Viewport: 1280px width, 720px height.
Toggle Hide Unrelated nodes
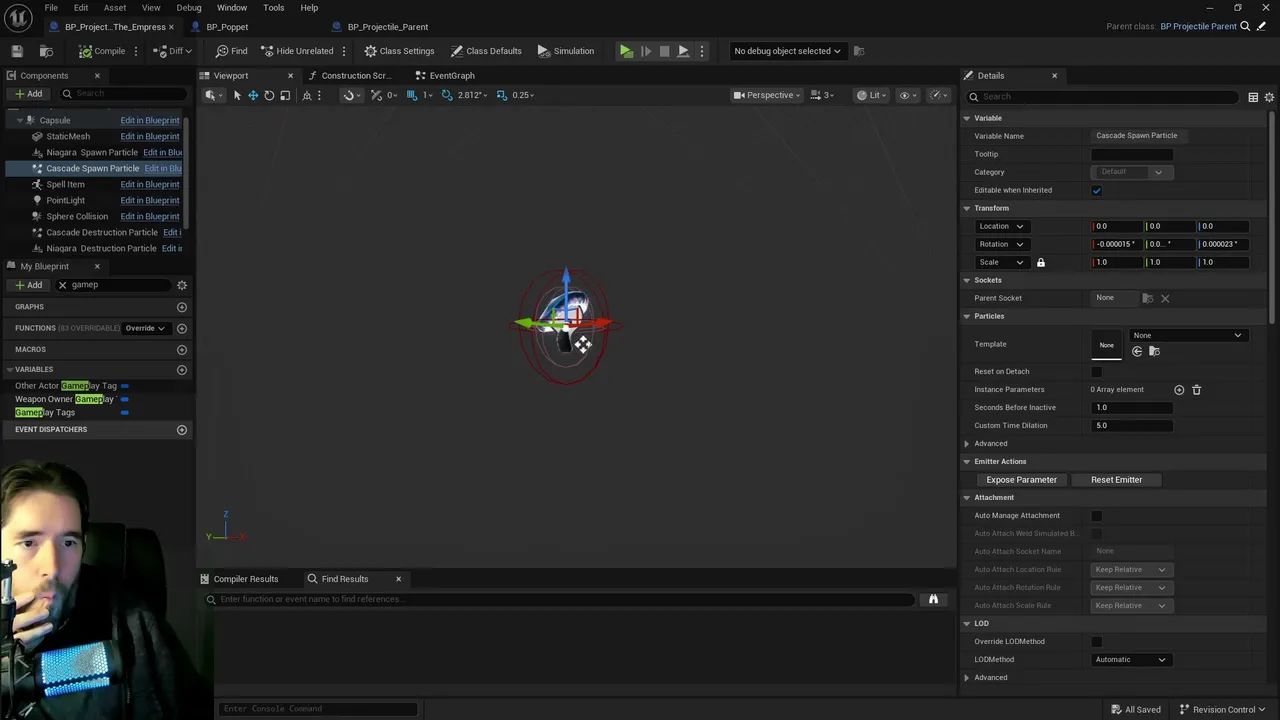[297, 51]
